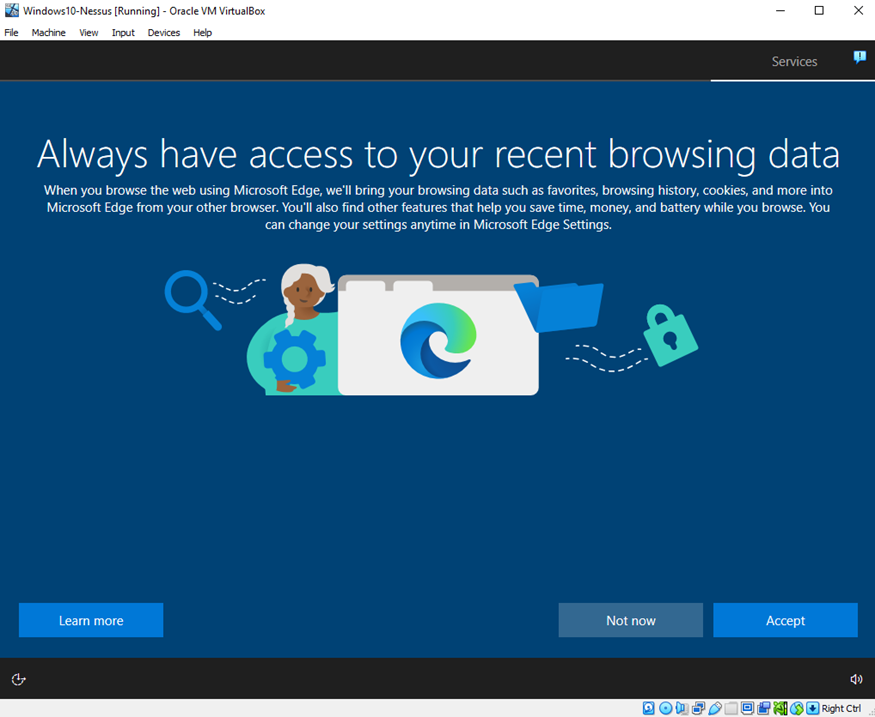This screenshot has height=717, width=875.
Task: Open the View menu
Action: 89,33
